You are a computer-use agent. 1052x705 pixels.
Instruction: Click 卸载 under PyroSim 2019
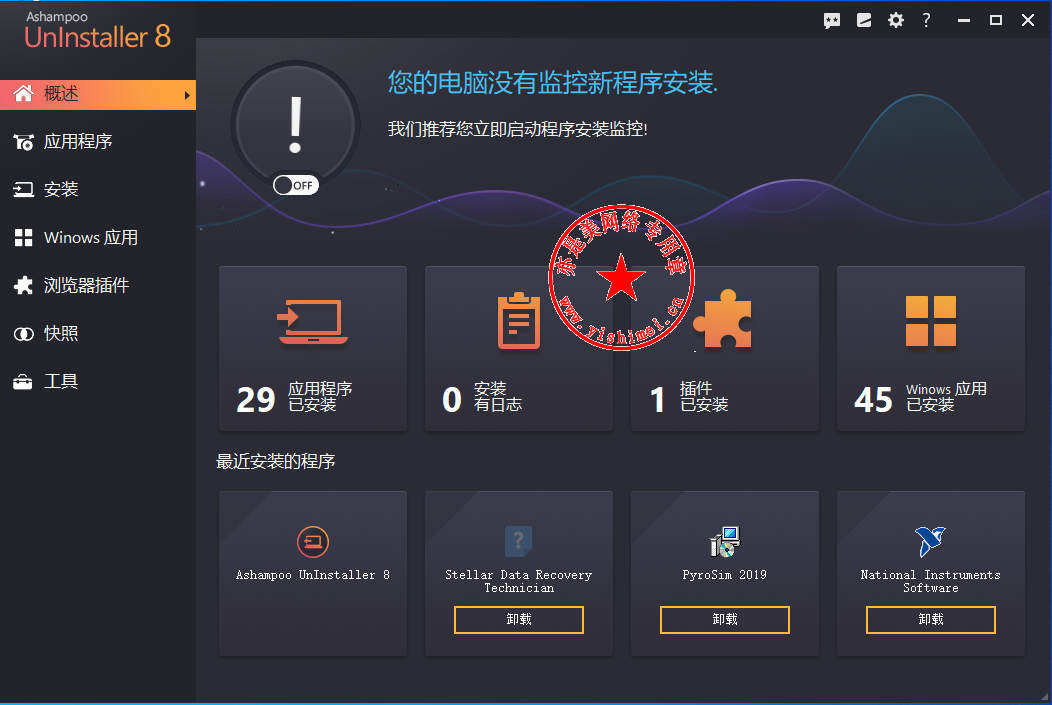[x=725, y=620]
